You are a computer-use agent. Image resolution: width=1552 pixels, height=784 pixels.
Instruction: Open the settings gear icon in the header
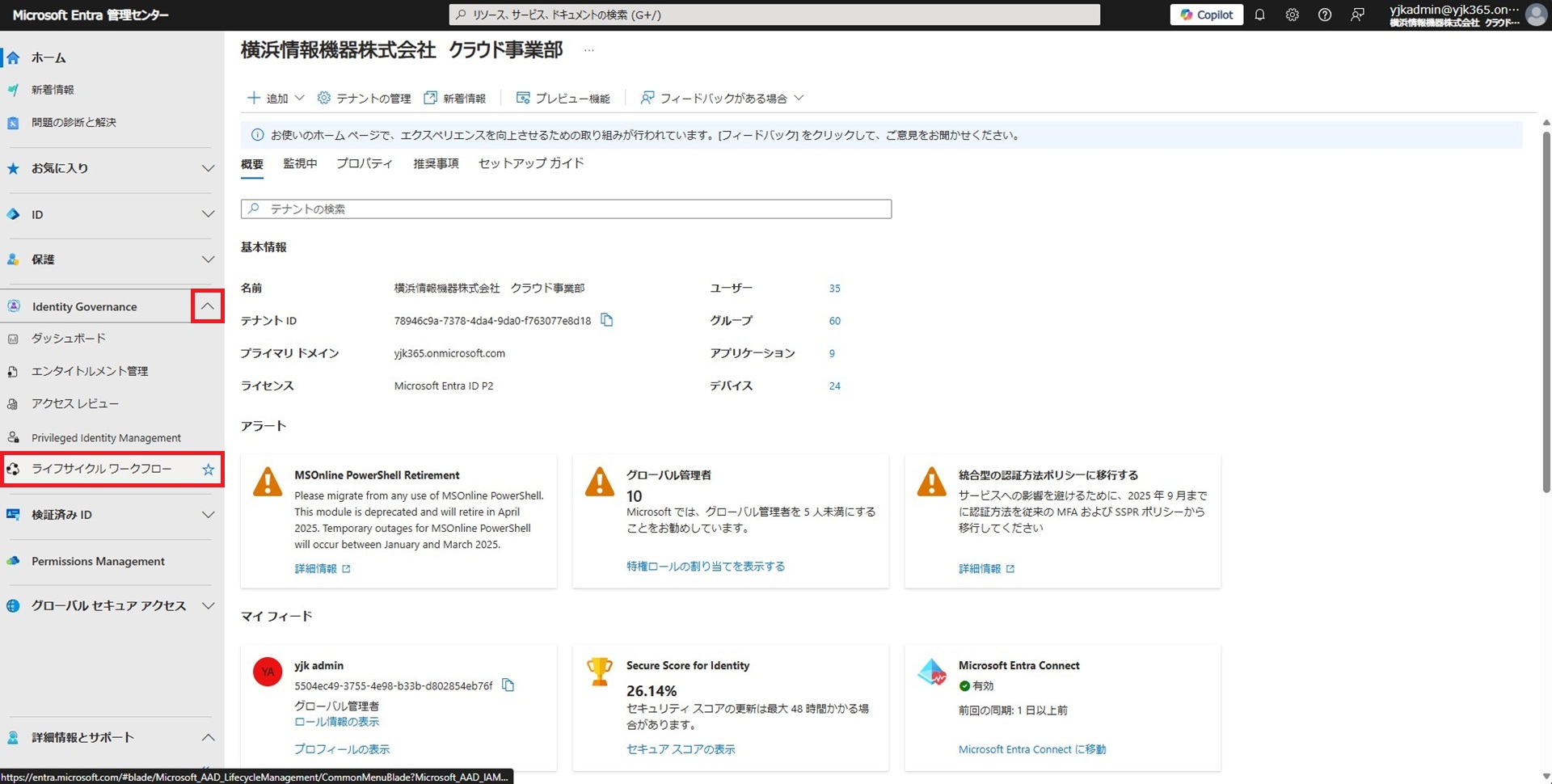(x=1292, y=15)
